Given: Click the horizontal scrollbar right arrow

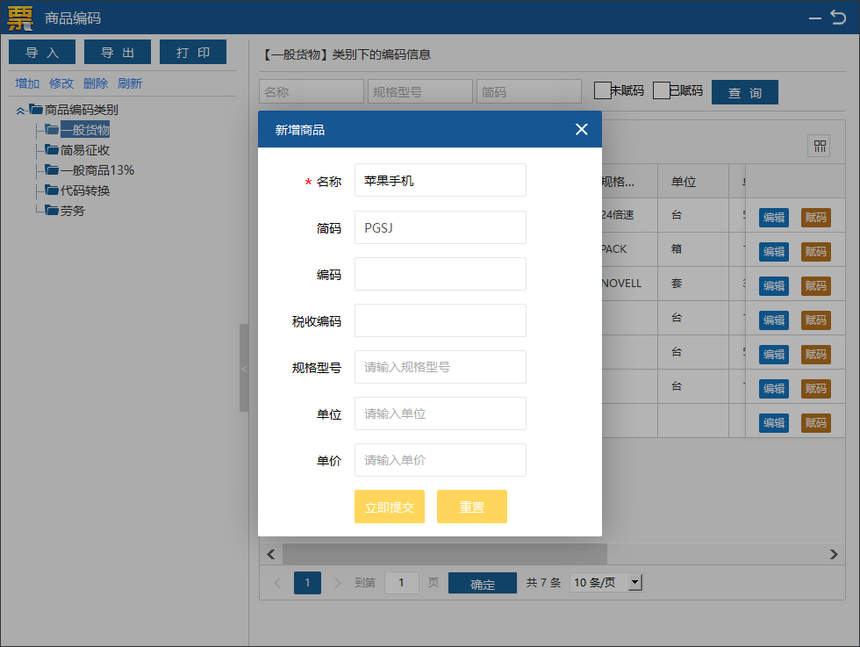Looking at the screenshot, I should 834,554.
